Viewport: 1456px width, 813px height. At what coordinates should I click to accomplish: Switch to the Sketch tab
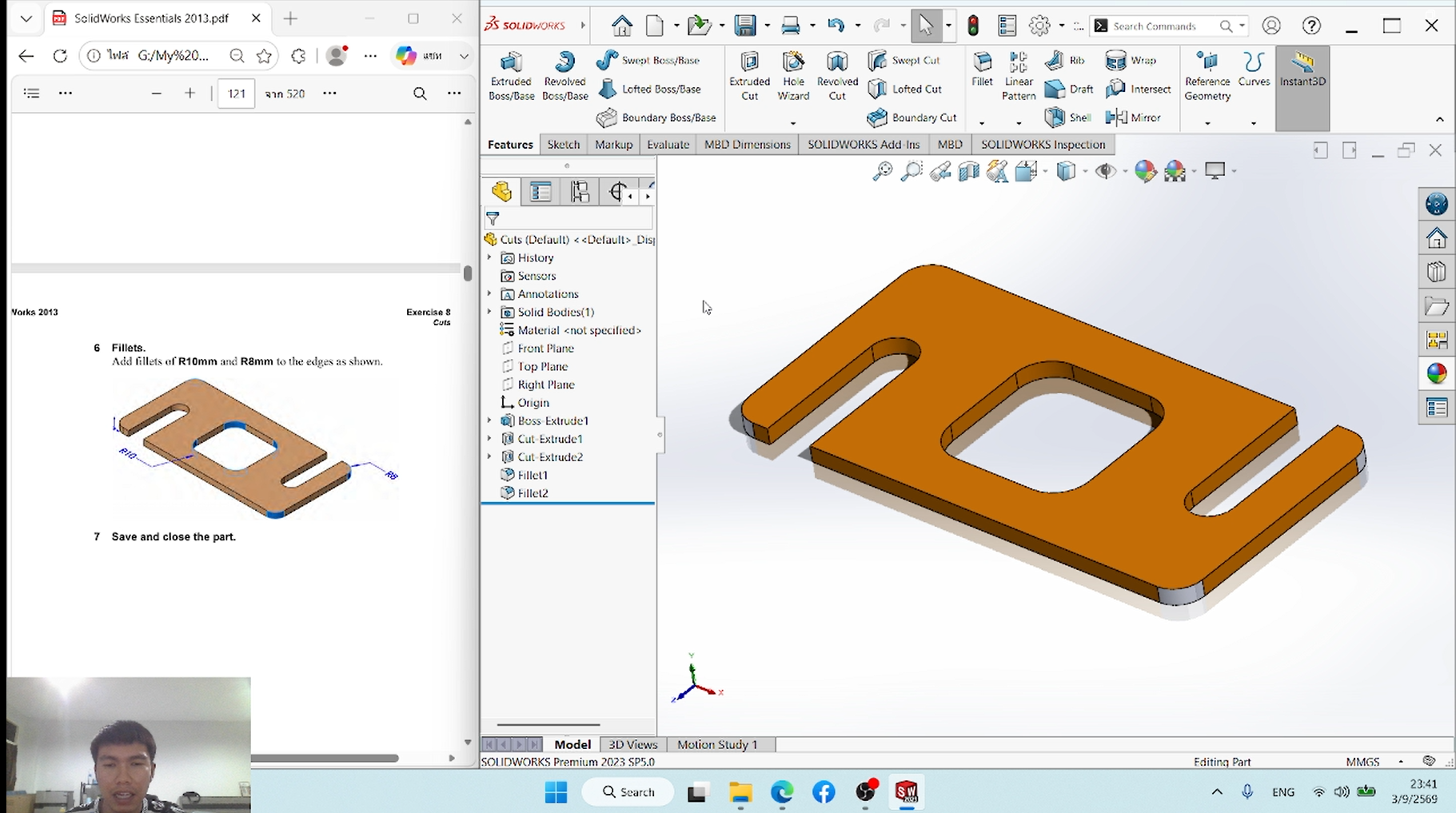point(563,145)
